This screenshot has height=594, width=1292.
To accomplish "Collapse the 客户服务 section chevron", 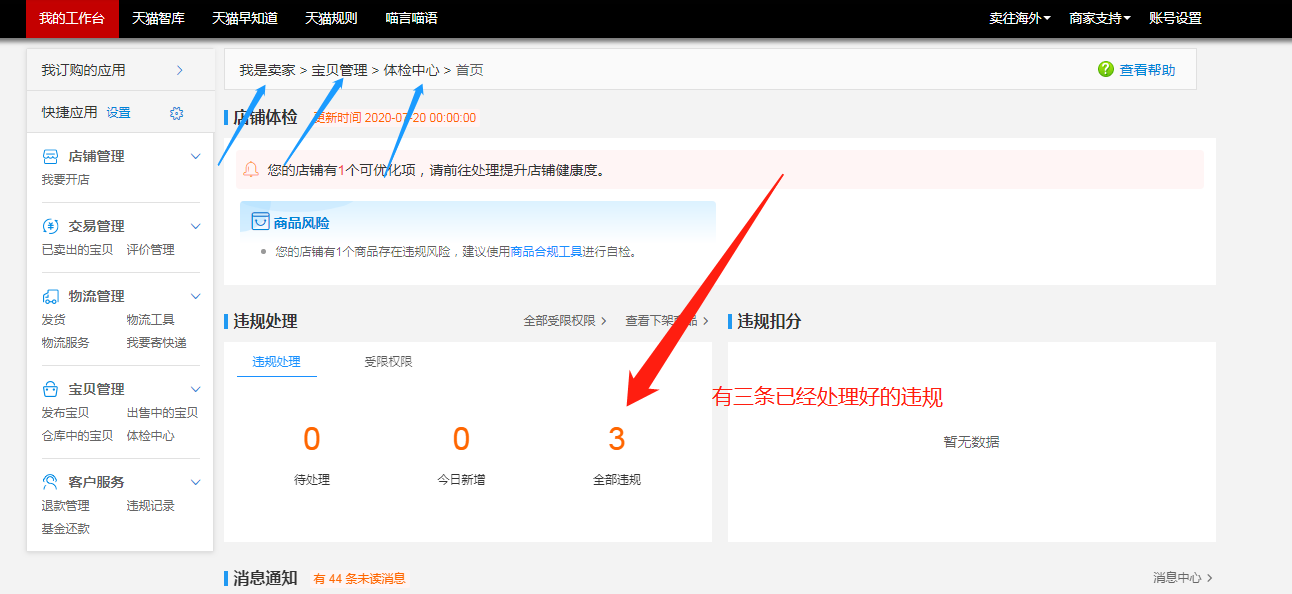I will (x=196, y=483).
